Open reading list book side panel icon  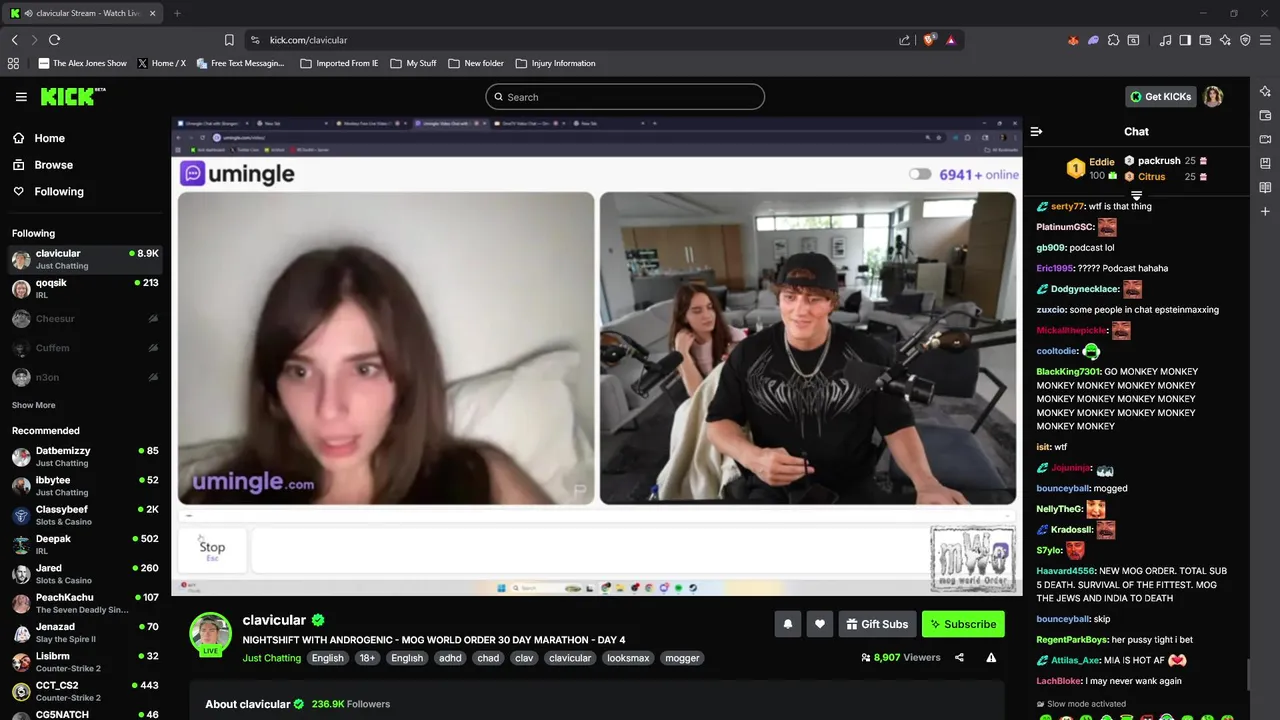(x=1265, y=187)
